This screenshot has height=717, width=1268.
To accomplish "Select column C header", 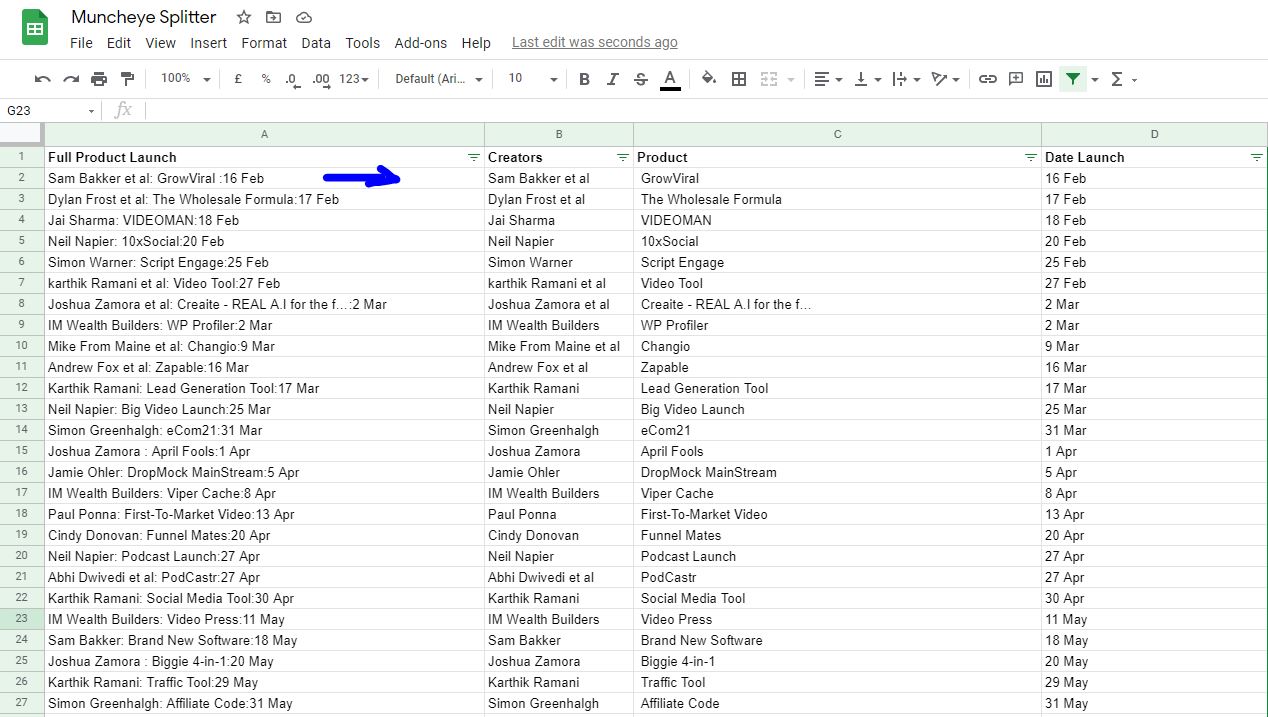I will click(837, 134).
